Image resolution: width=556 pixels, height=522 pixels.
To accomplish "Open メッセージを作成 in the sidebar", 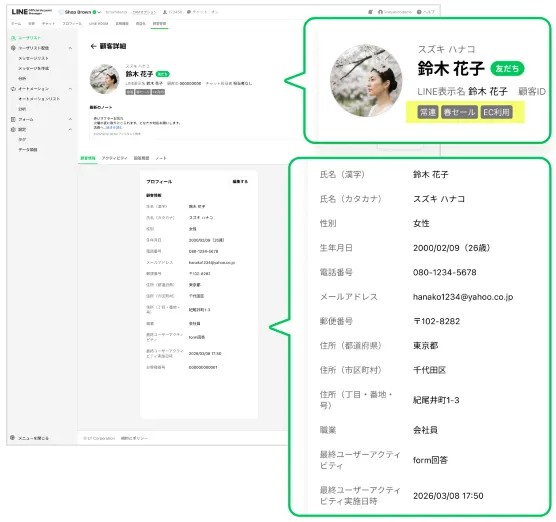I will [x=34, y=68].
